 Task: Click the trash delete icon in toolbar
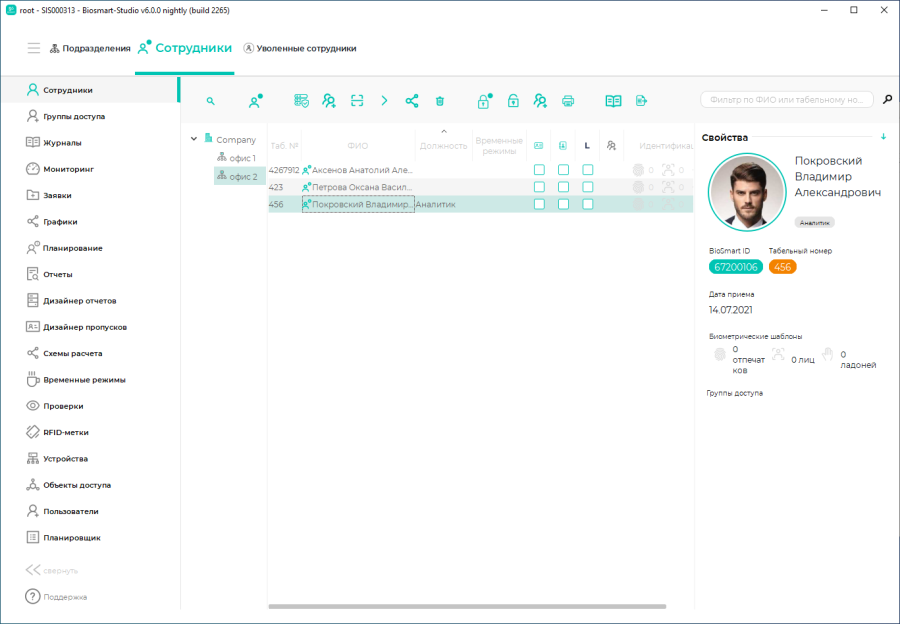440,101
